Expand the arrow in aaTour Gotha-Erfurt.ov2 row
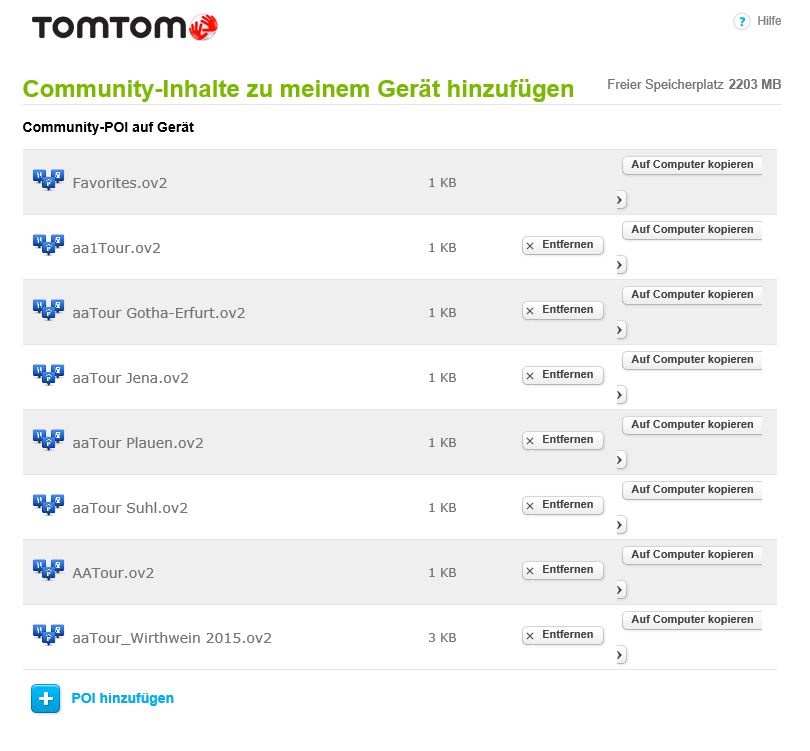The image size is (810, 751). click(620, 330)
